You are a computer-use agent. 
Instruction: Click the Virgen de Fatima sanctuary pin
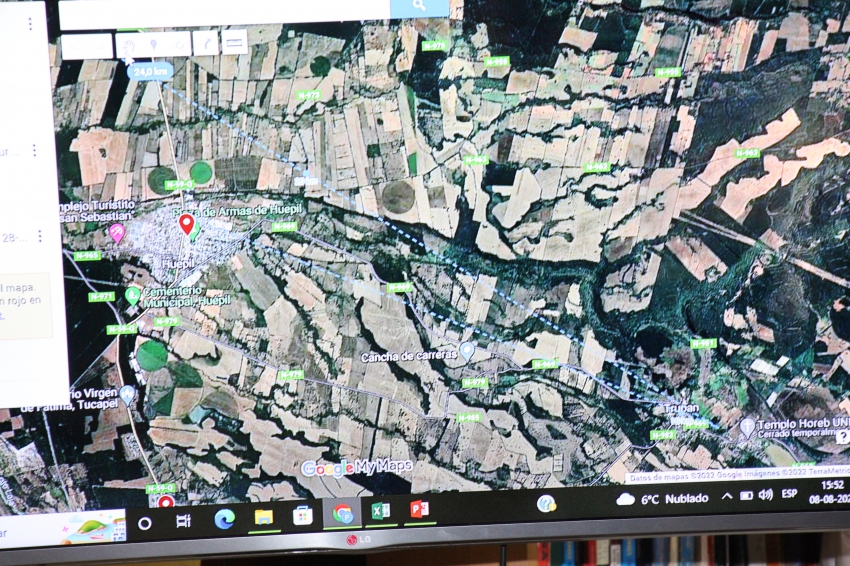point(127,395)
